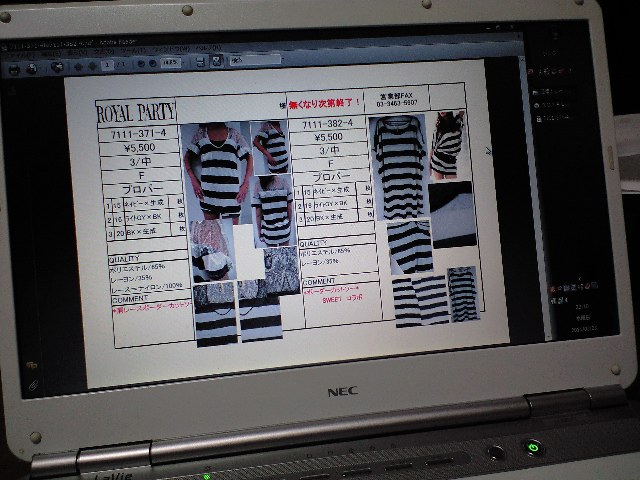This screenshot has height=480, width=640.
Task: Open the third menu bar item
Action: [78, 53]
